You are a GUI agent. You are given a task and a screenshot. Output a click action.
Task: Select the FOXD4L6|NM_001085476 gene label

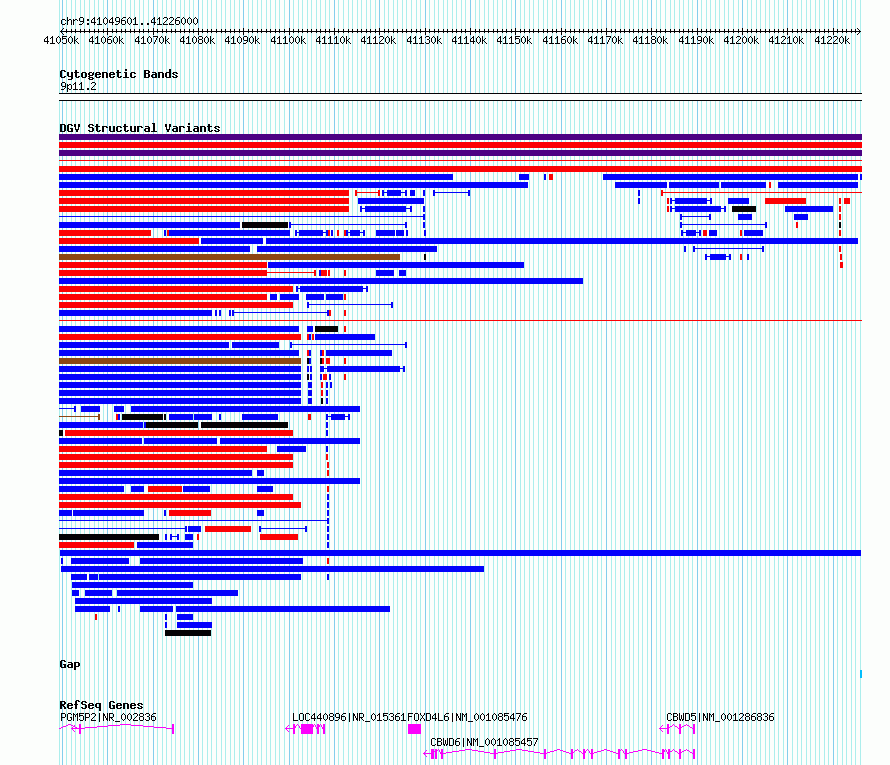467,717
